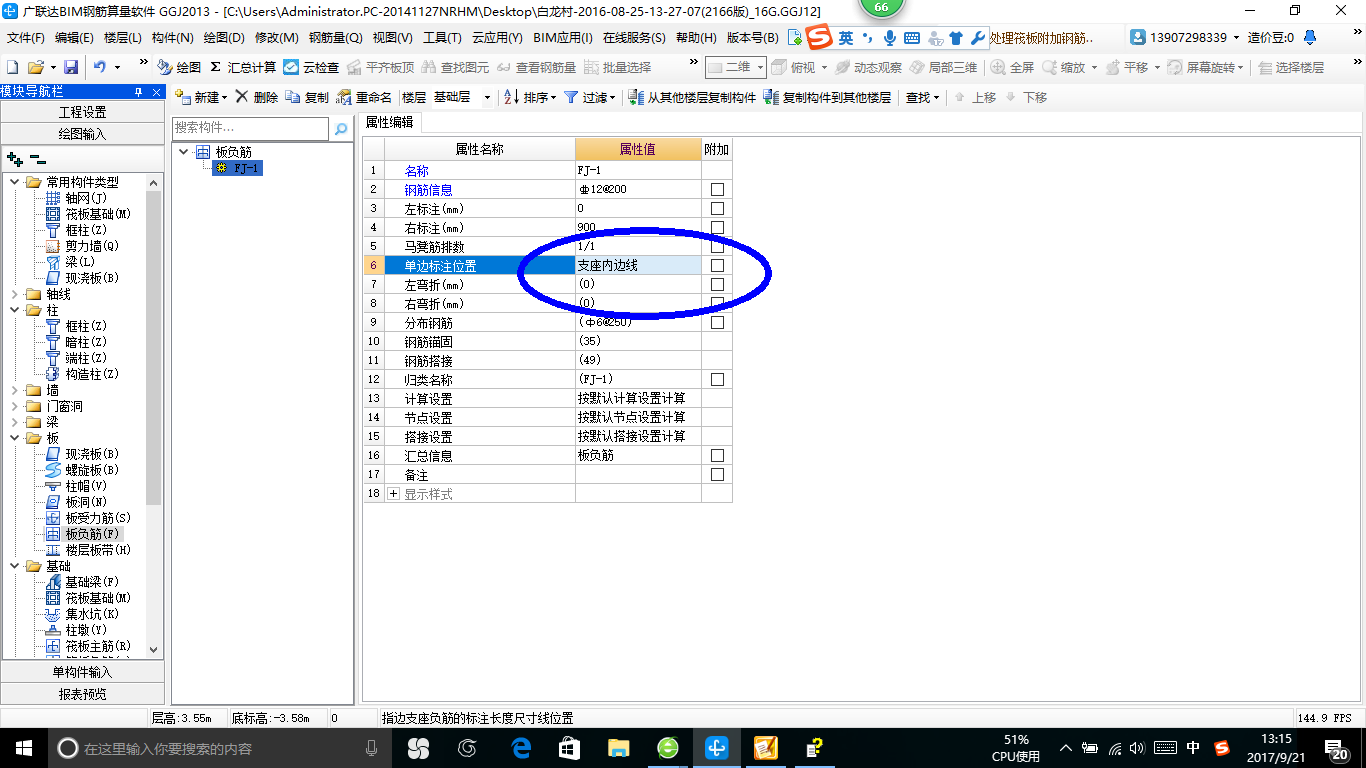
Task: Switch to 绘图 drawing mode
Action: 179,67
